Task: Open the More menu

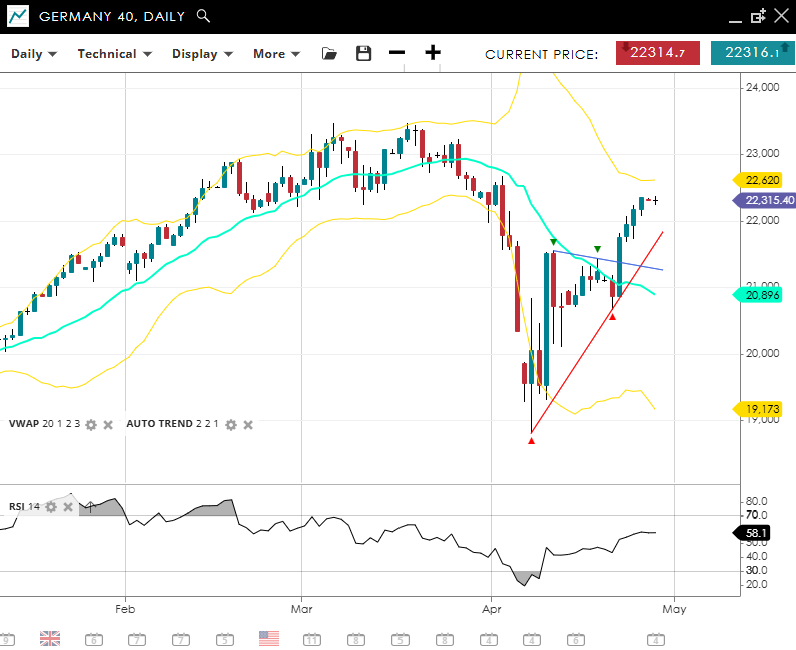Action: coord(276,54)
